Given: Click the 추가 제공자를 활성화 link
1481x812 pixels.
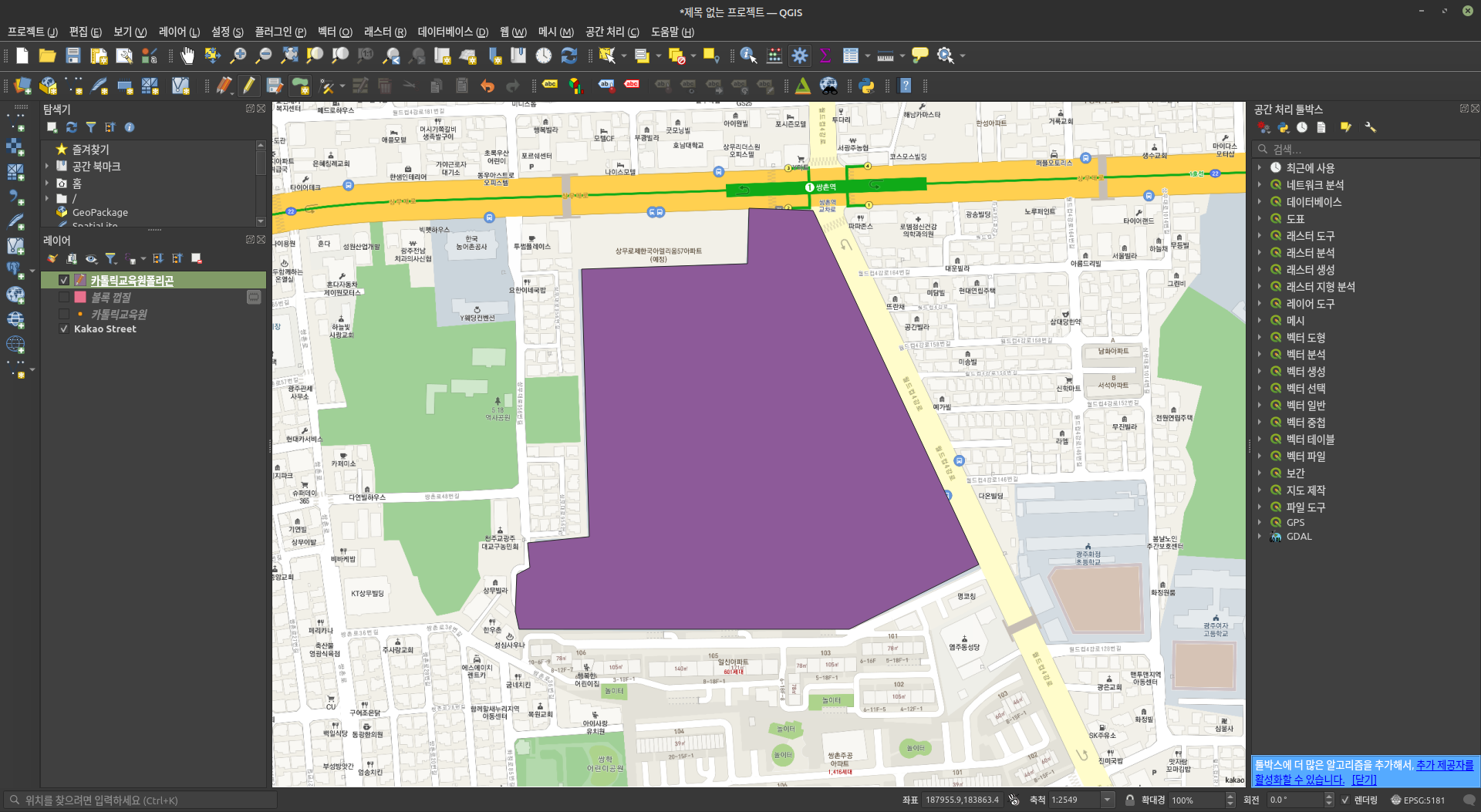Looking at the screenshot, I should coord(1445,765).
